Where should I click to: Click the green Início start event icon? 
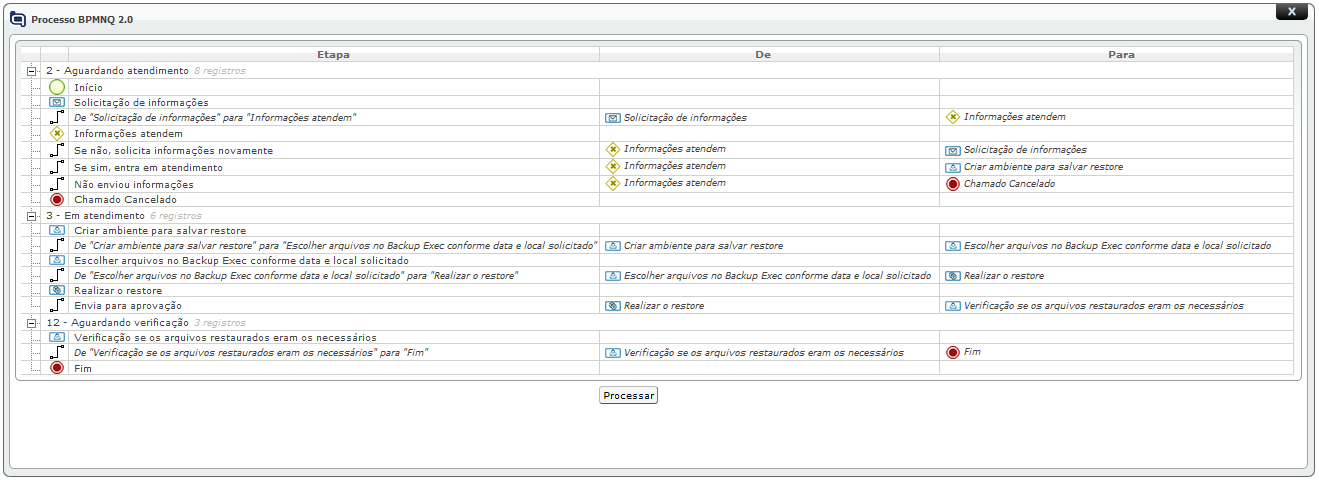pyautogui.click(x=57, y=87)
